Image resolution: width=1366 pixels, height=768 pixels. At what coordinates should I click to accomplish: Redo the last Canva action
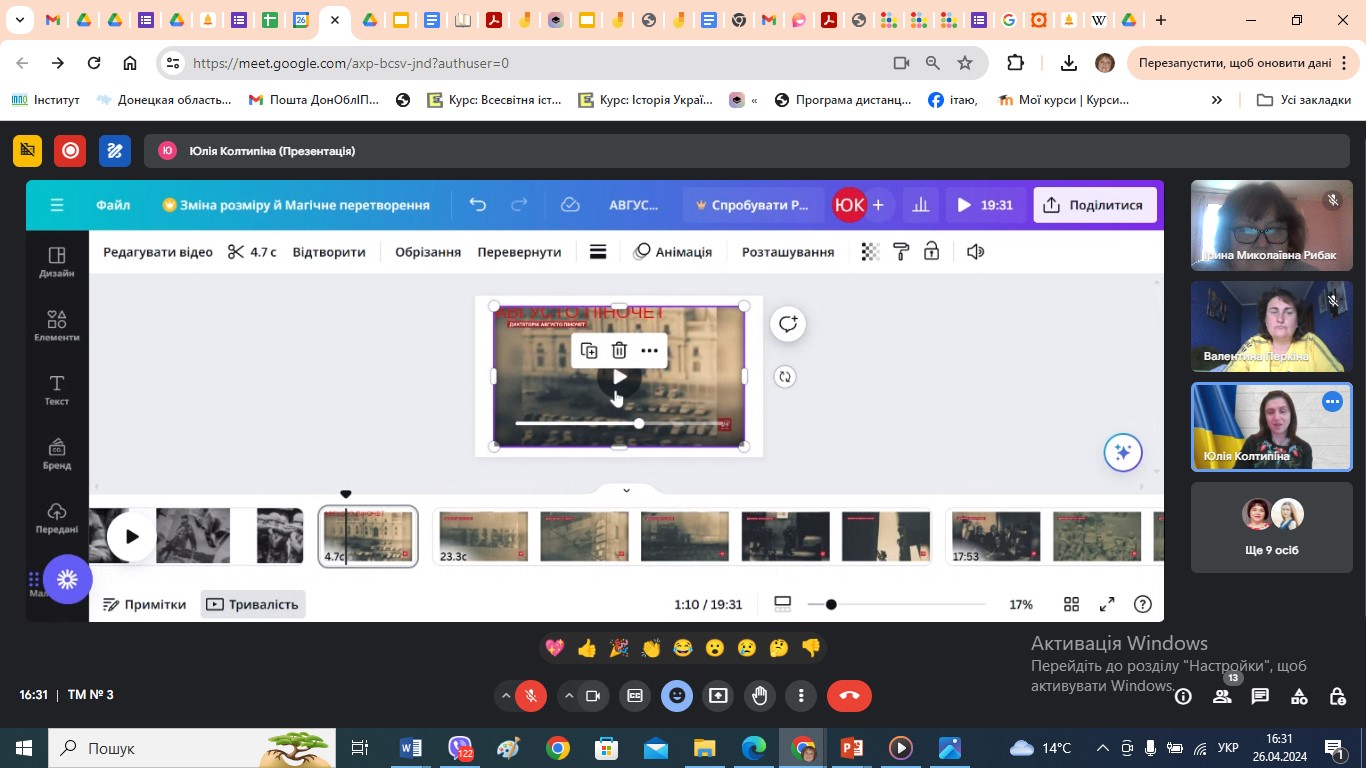(x=519, y=205)
